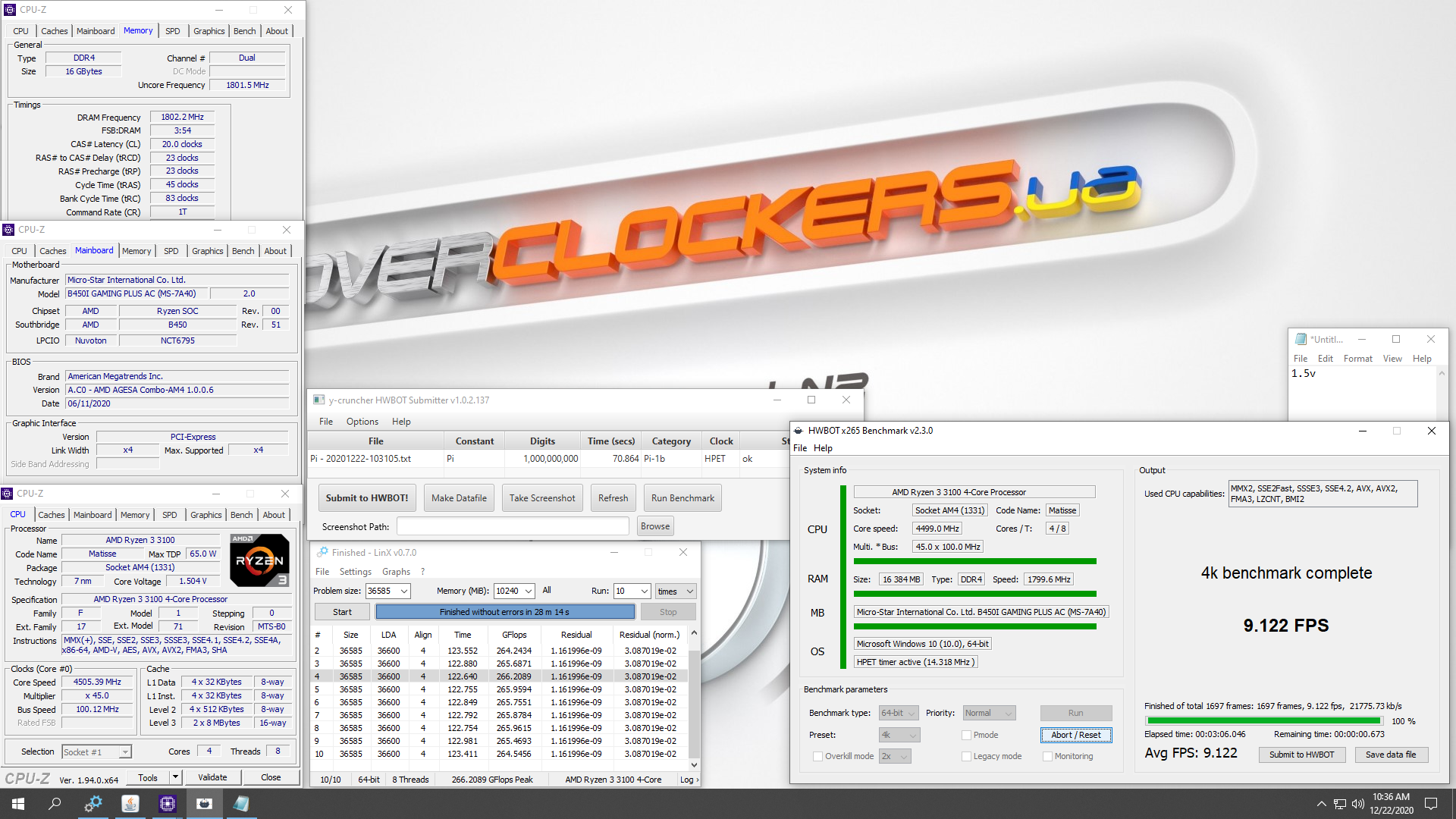Click the Screenshot Path input field
The image size is (1456, 819).
pos(513,526)
